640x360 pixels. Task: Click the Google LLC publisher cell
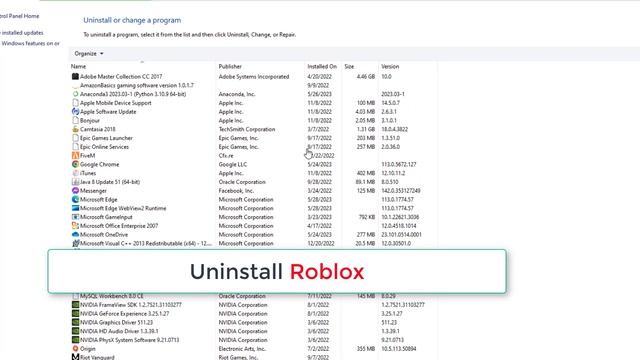tap(233, 164)
